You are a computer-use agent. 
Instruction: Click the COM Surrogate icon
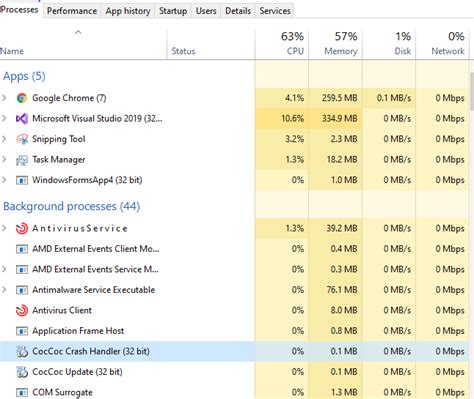[x=22, y=392]
